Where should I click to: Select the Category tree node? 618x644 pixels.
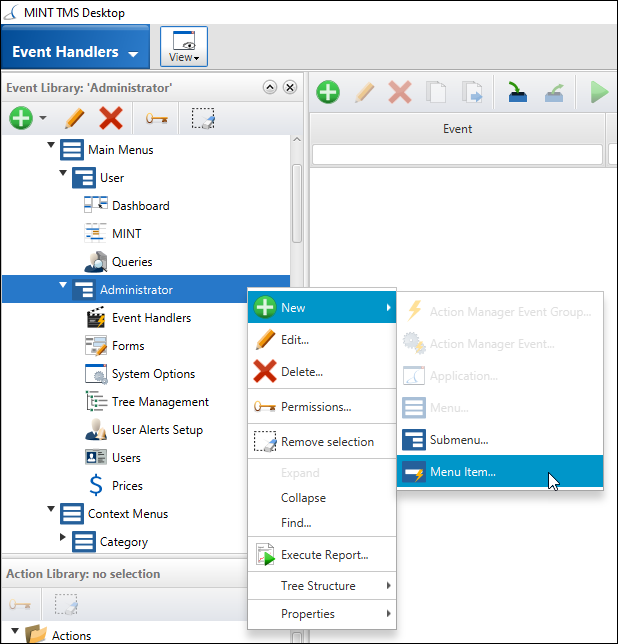point(124,542)
